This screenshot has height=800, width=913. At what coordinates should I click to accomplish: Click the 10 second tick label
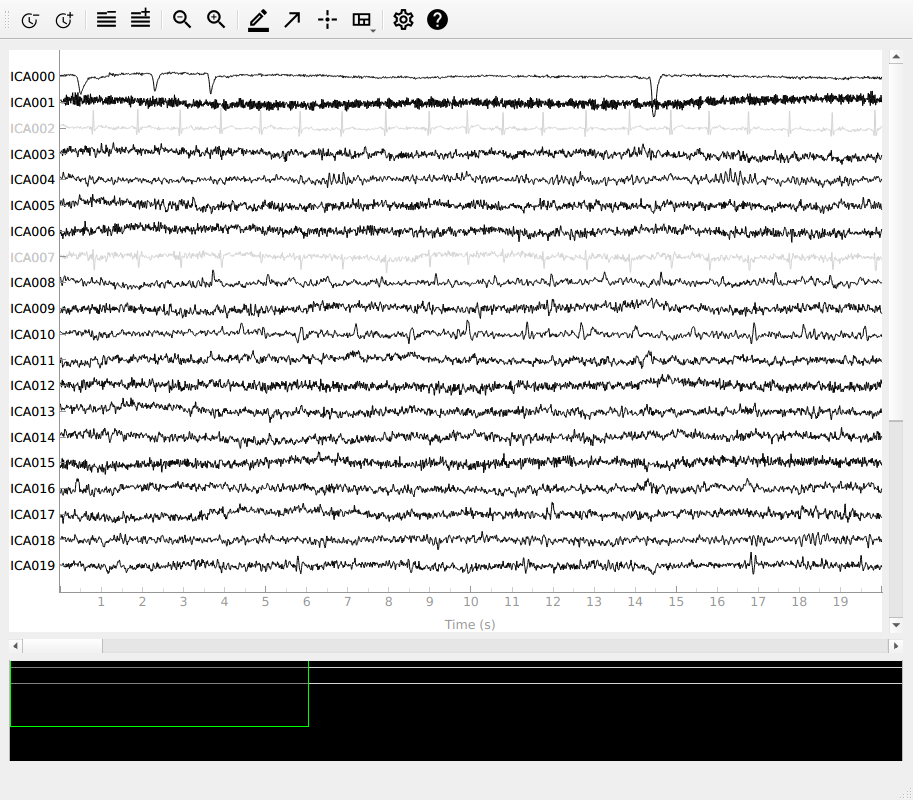[x=471, y=602]
